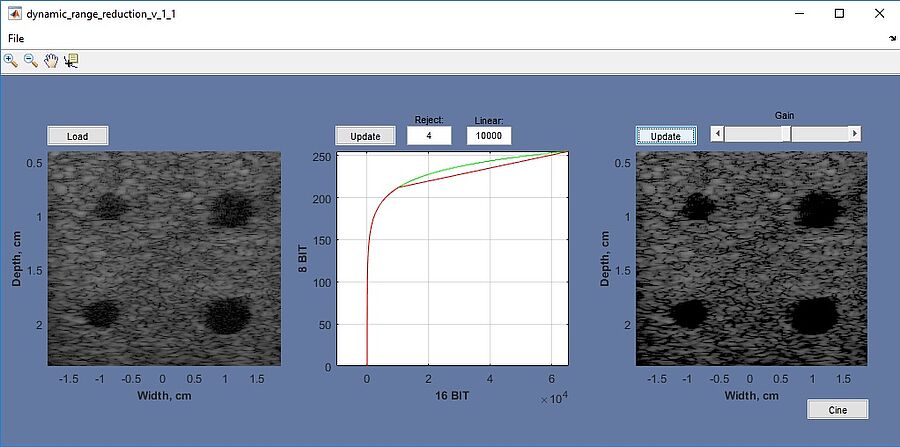900x447 pixels.
Task: Select the Zoom In tool
Action: pyautogui.click(x=11, y=60)
